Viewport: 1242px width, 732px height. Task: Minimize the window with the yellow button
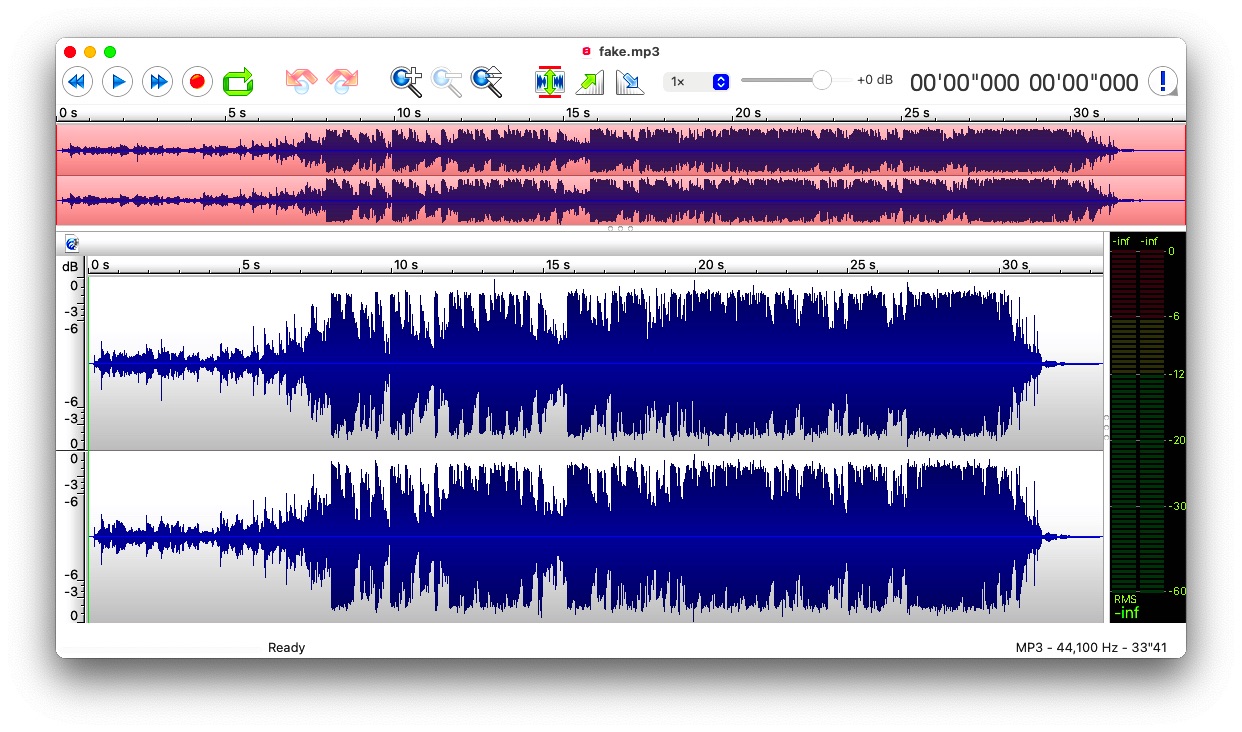point(90,52)
